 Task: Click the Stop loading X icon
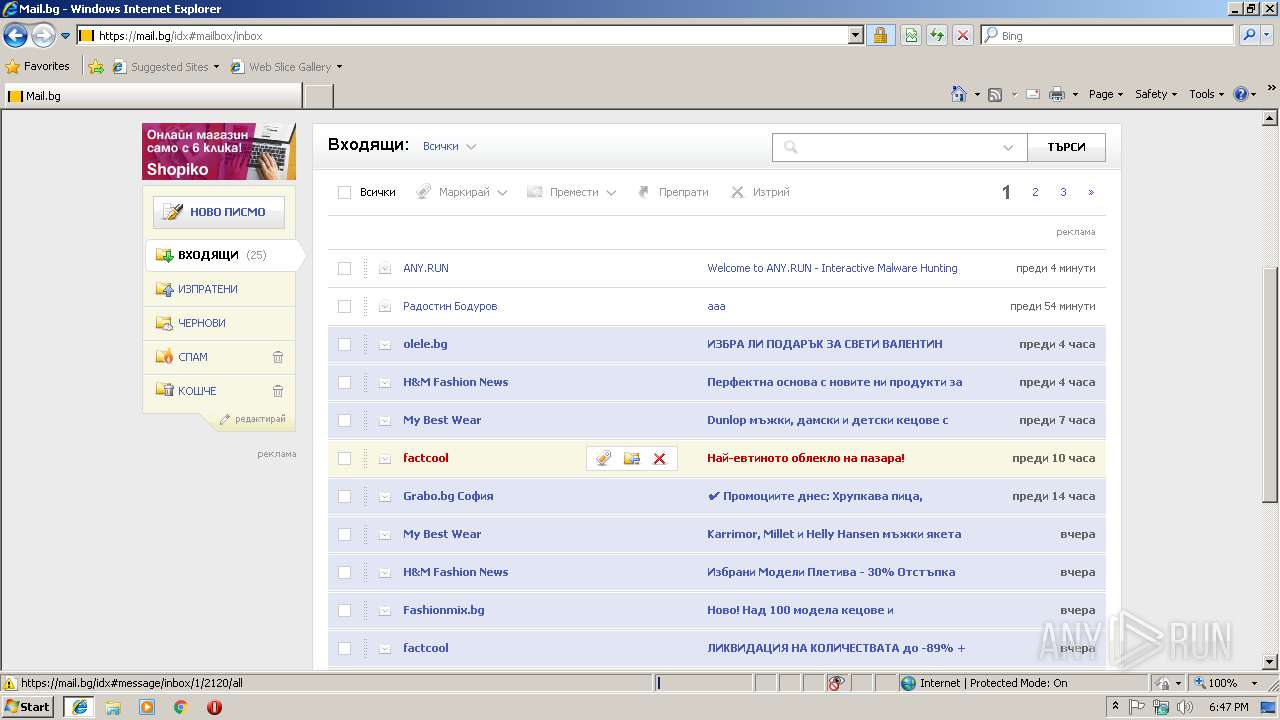point(962,35)
